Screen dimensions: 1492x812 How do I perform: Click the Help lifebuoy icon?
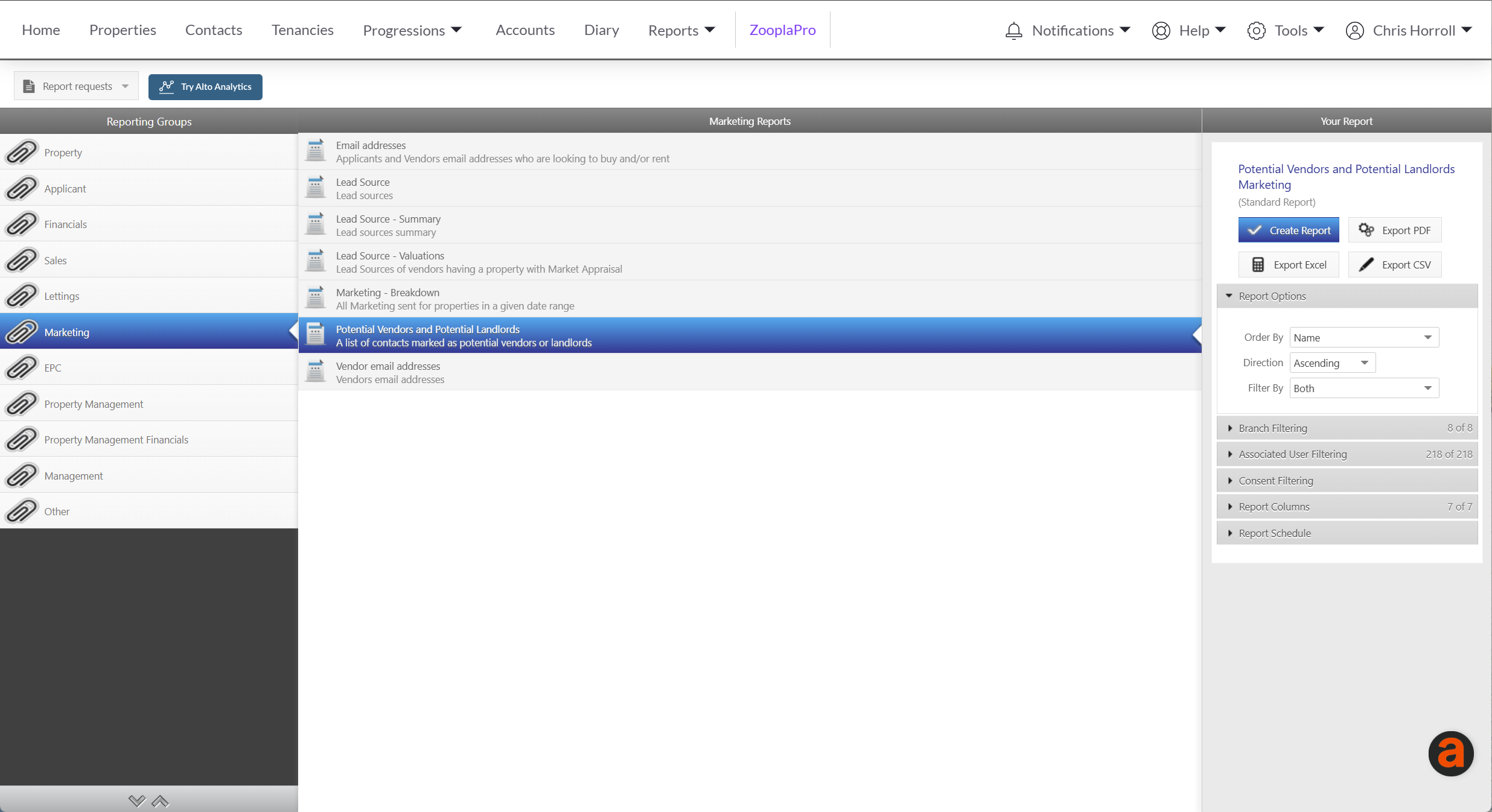tap(1161, 30)
